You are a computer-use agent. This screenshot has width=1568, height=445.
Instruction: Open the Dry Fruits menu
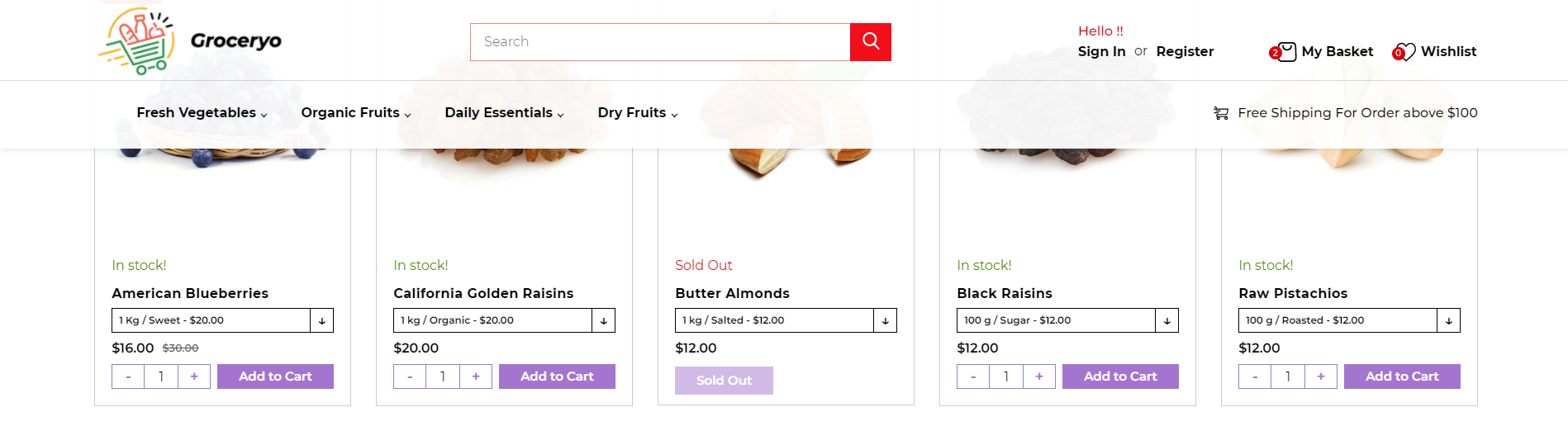coord(638,113)
